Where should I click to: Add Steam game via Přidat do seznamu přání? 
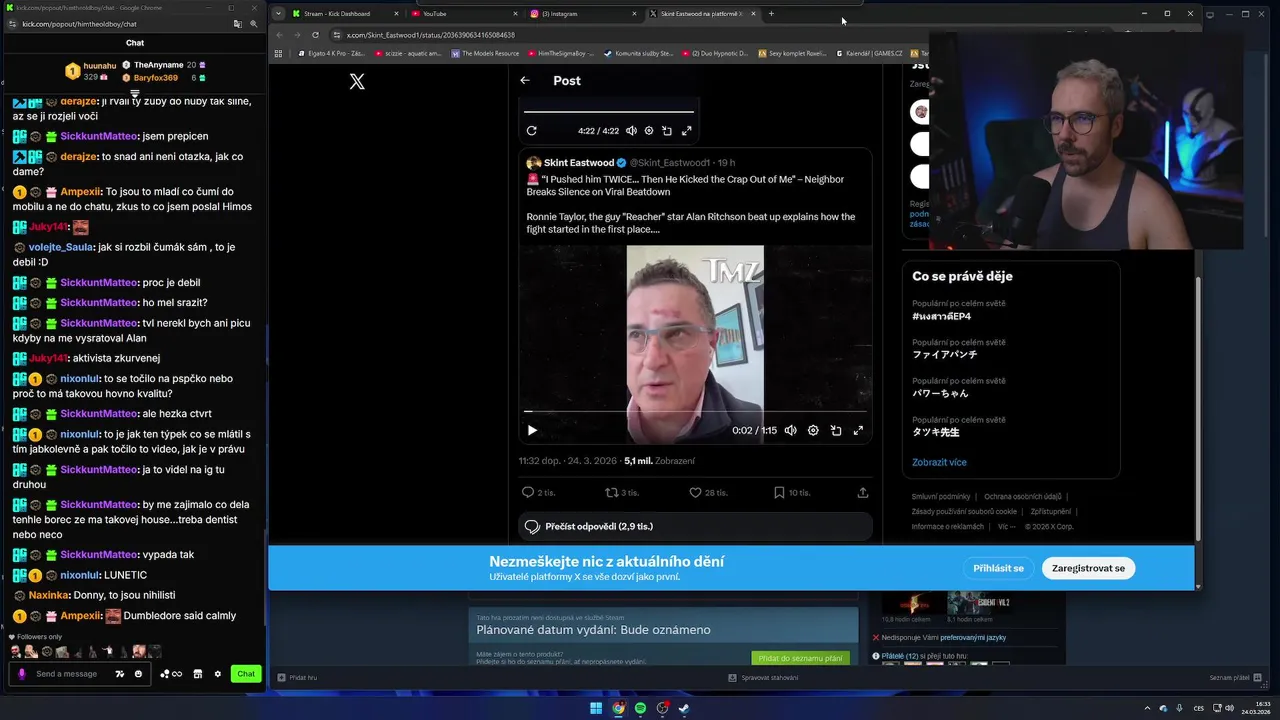tap(800, 658)
